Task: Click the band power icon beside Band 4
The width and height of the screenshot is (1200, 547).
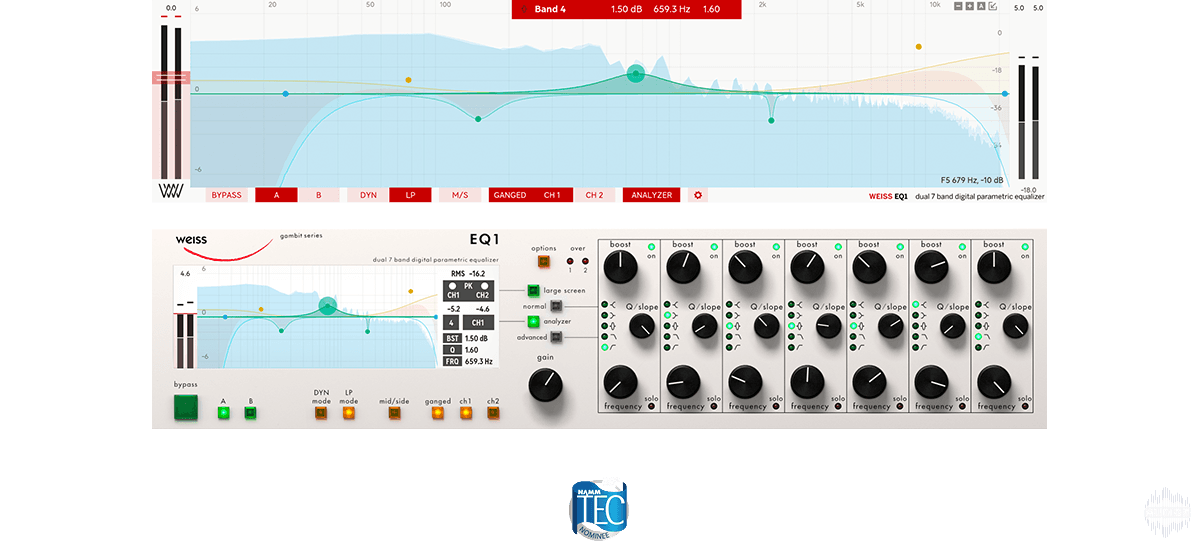Action: click(523, 9)
